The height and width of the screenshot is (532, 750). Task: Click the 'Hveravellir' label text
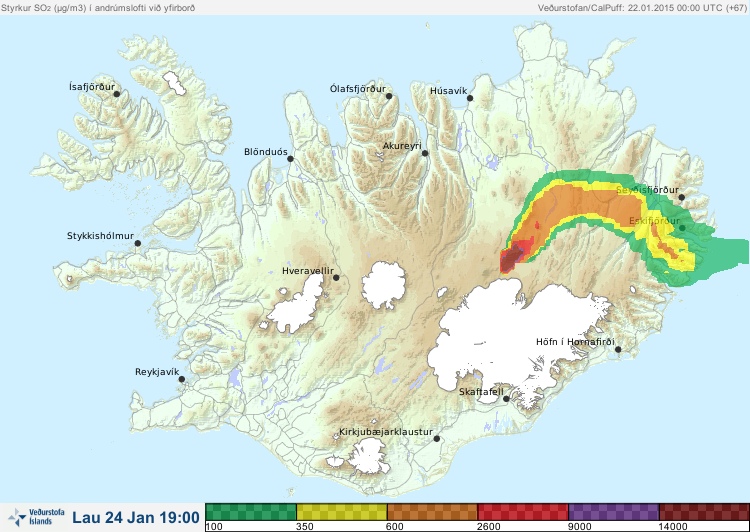coord(308,271)
